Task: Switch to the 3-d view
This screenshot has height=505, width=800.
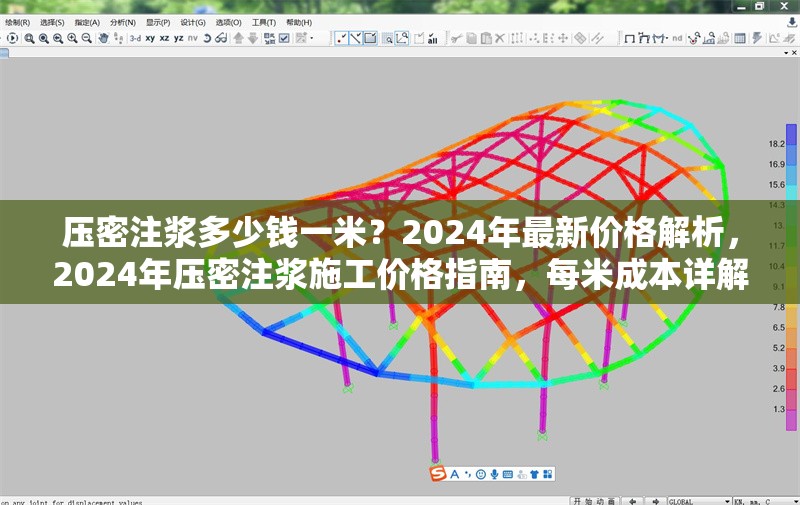Action: [135, 38]
